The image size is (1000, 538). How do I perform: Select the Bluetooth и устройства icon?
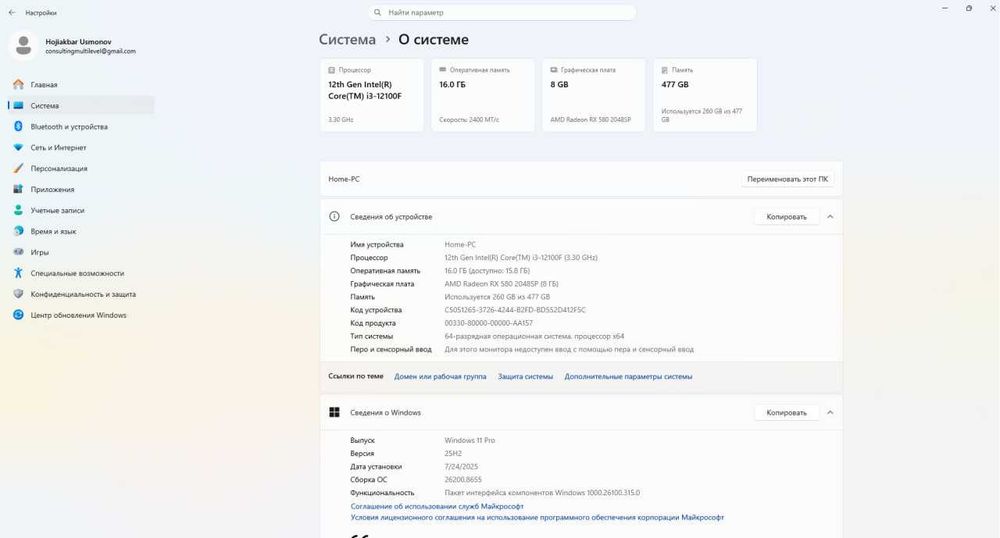(x=18, y=126)
